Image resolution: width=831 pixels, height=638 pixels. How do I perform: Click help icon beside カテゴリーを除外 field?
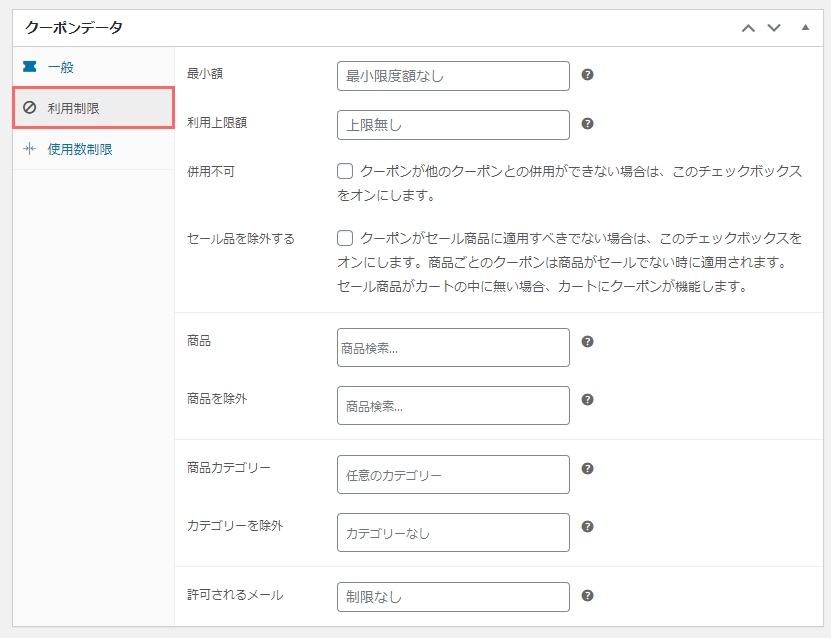coord(587,526)
